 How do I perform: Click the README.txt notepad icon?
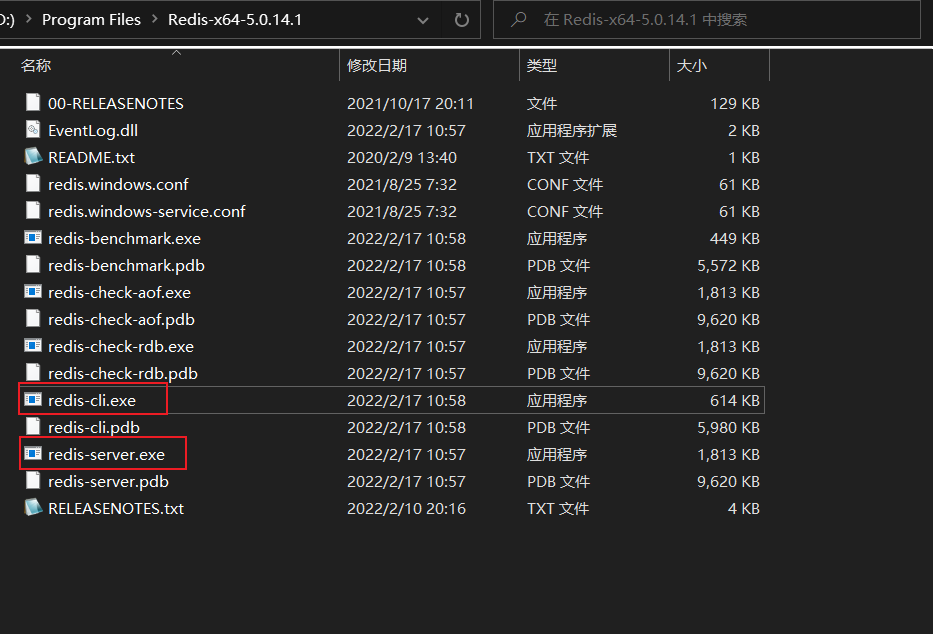[x=33, y=156]
